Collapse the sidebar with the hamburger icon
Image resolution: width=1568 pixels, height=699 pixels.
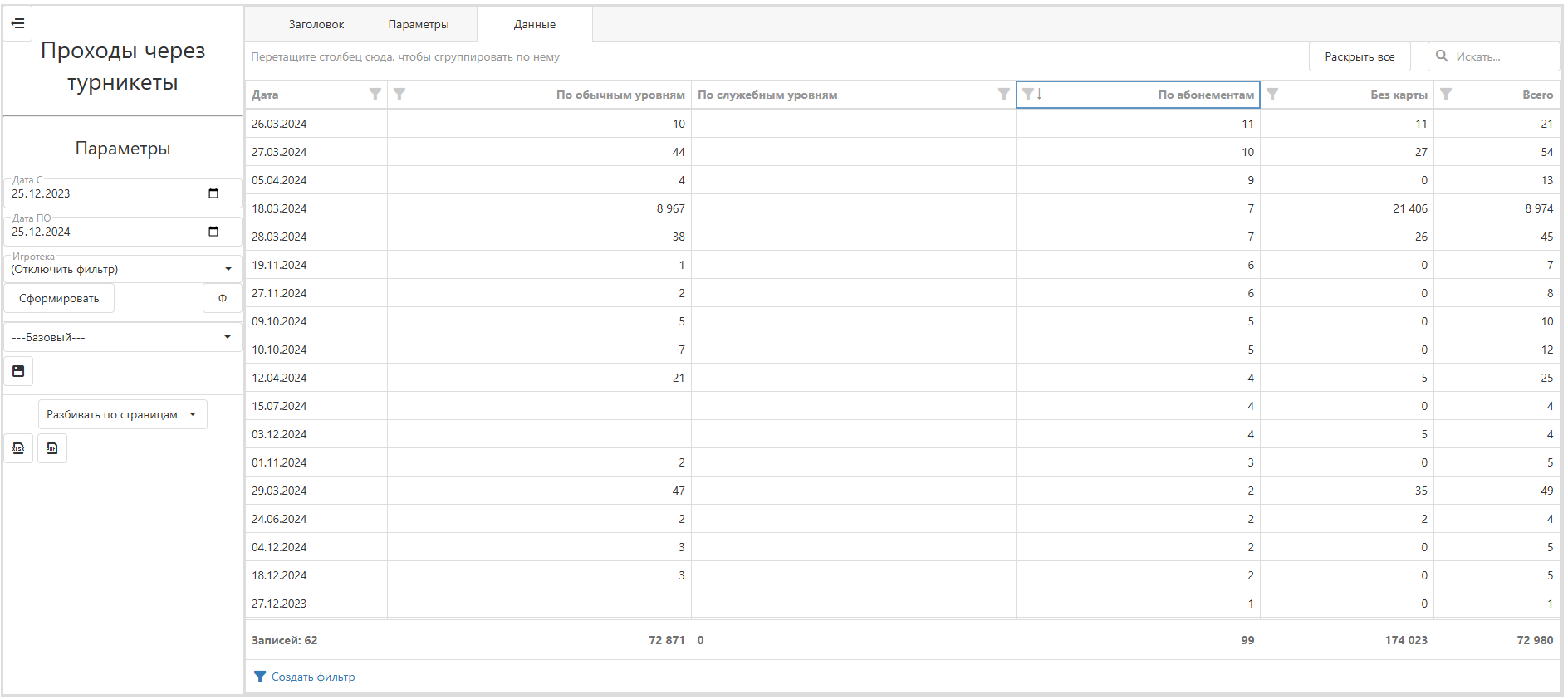(x=17, y=23)
